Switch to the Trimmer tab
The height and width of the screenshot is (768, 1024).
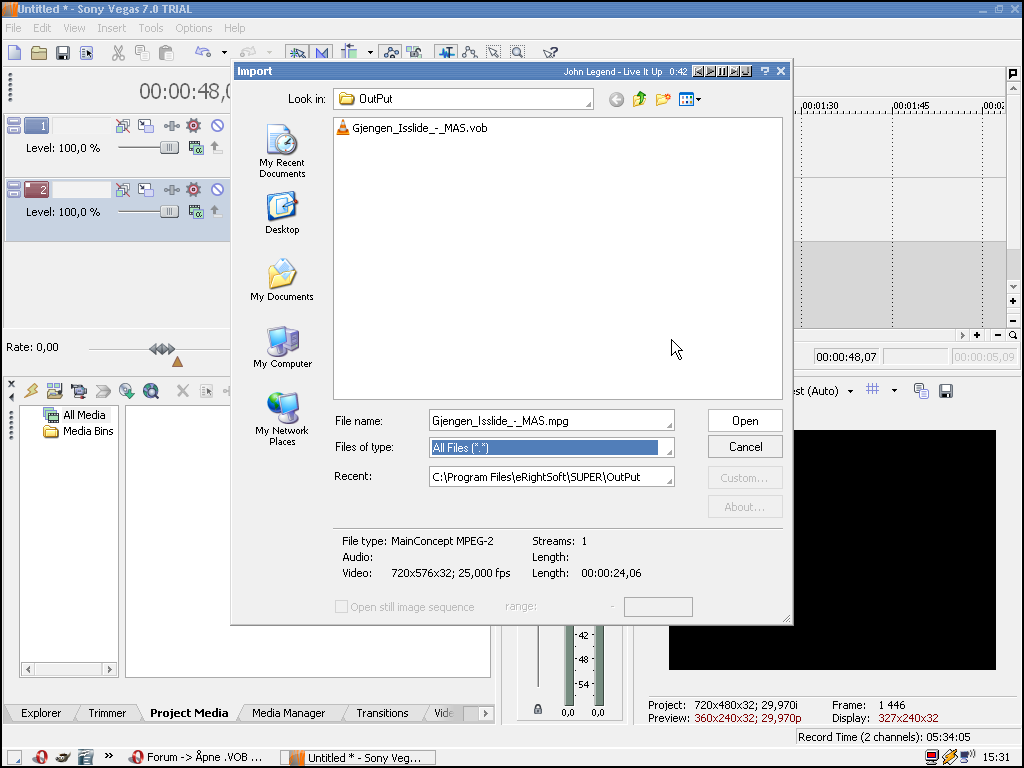107,713
